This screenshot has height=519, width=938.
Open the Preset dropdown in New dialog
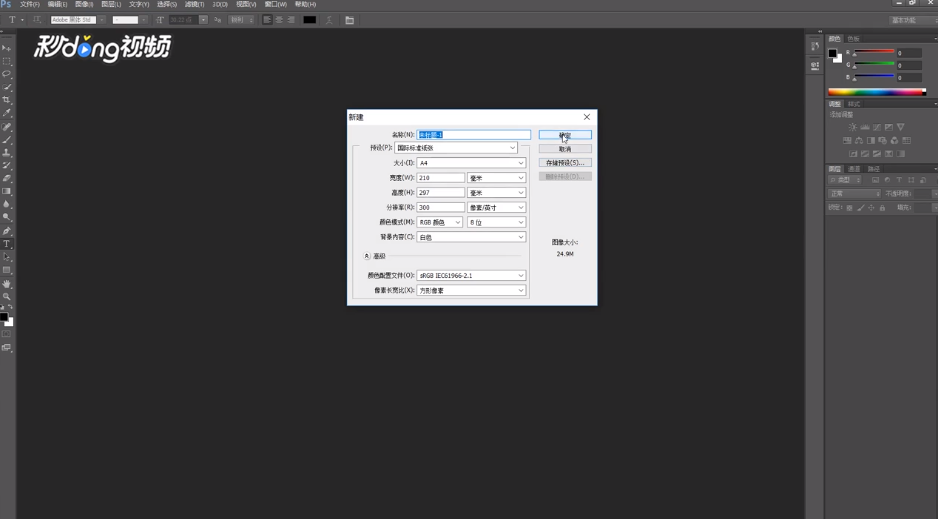pyautogui.click(x=456, y=148)
